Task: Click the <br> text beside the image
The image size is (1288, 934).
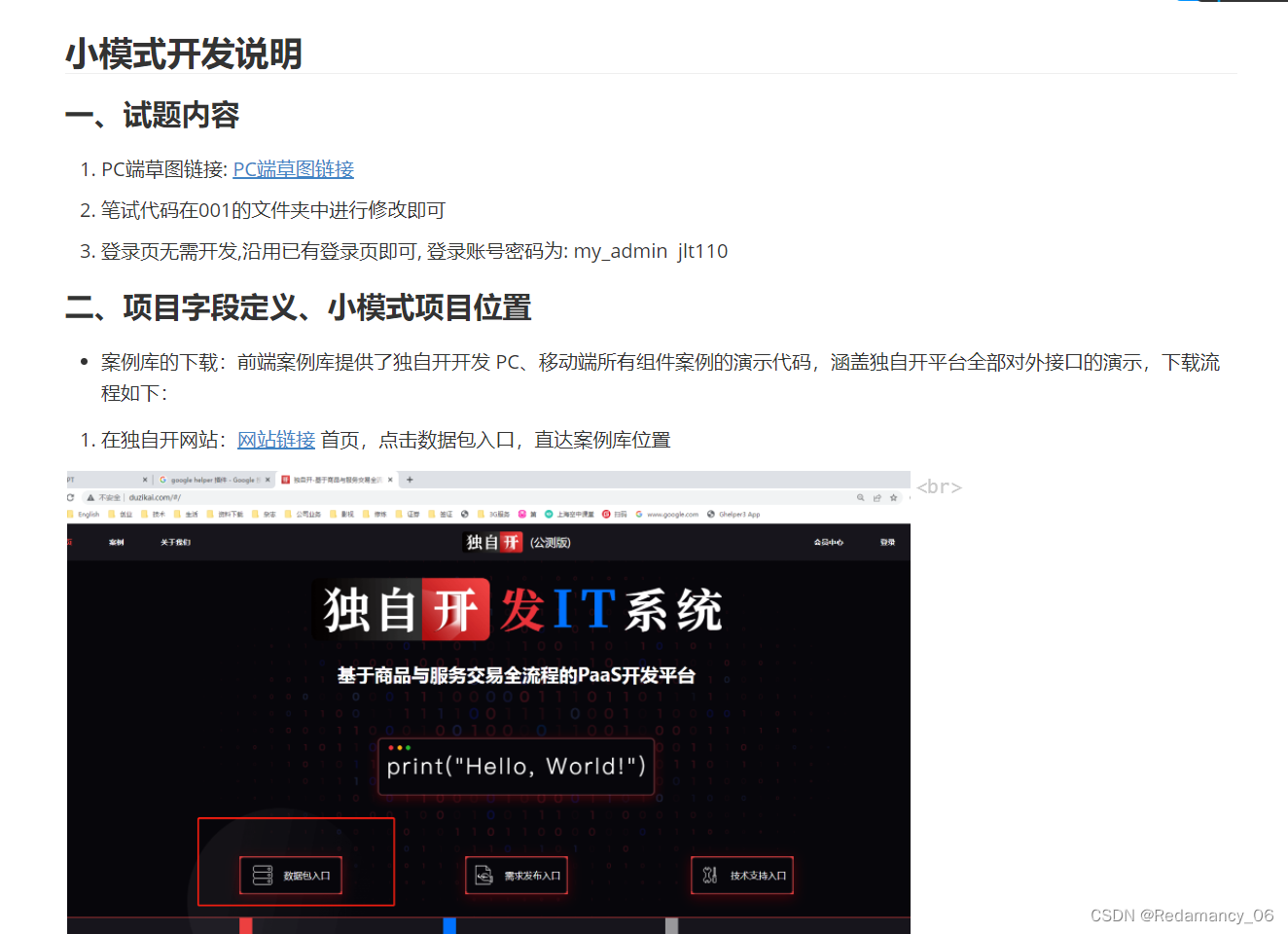Action: 939,486
